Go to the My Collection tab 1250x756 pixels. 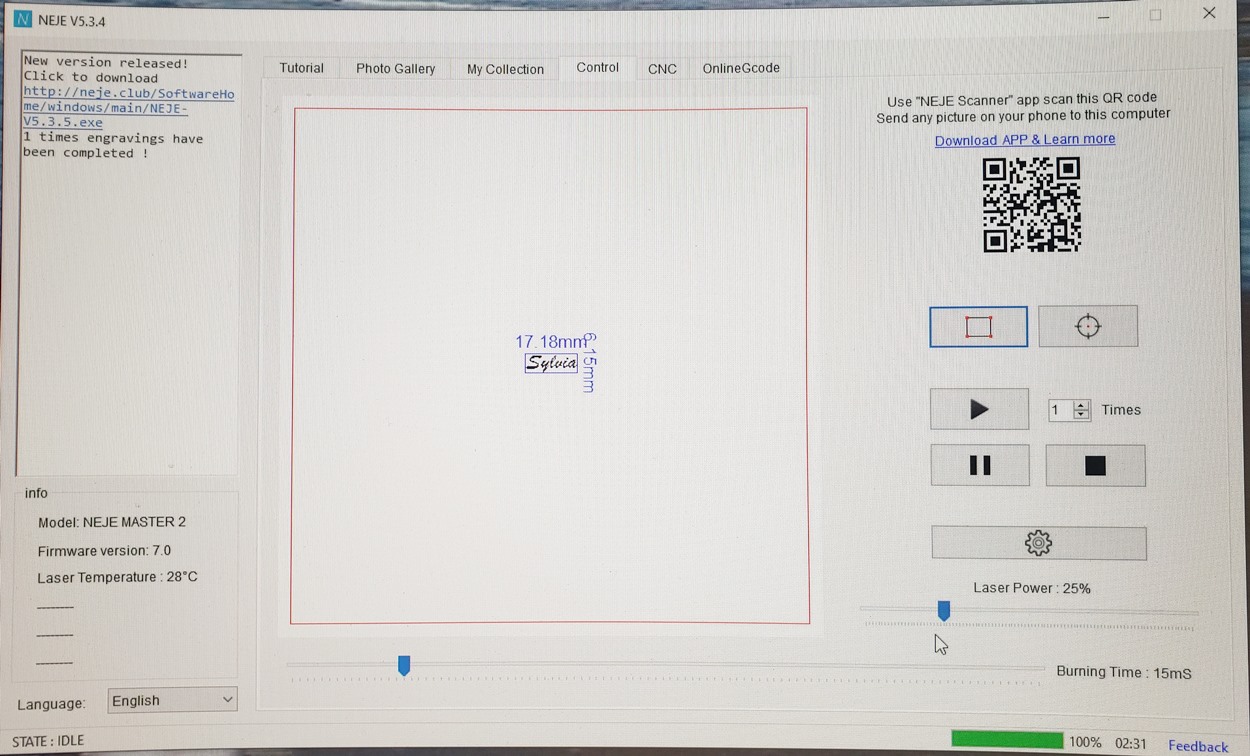(x=505, y=68)
